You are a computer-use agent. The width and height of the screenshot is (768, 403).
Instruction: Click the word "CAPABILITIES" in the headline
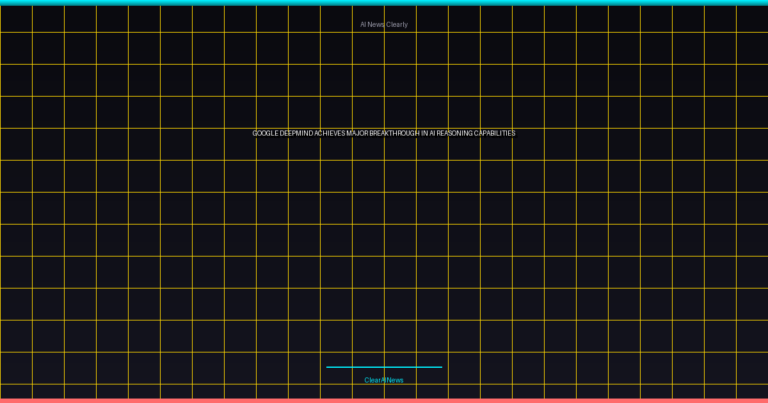(x=497, y=133)
